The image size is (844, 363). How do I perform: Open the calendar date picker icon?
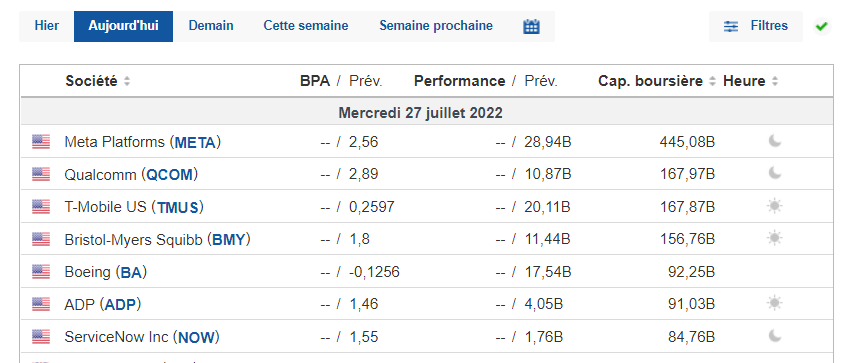click(531, 26)
